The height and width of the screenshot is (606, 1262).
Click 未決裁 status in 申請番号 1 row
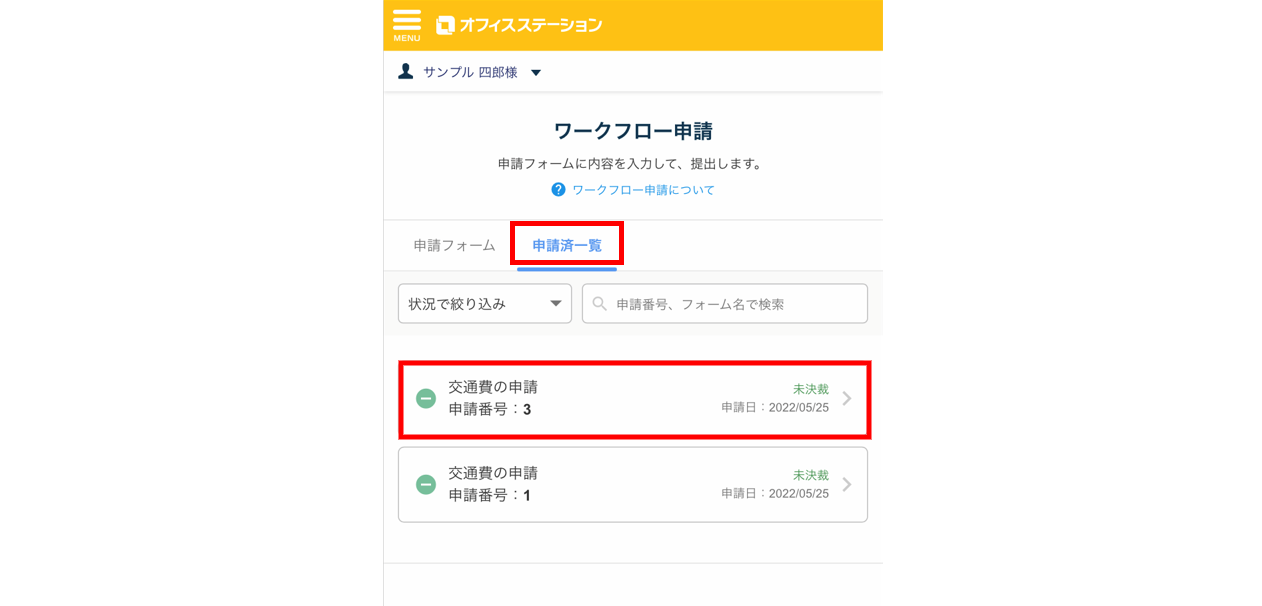811,475
